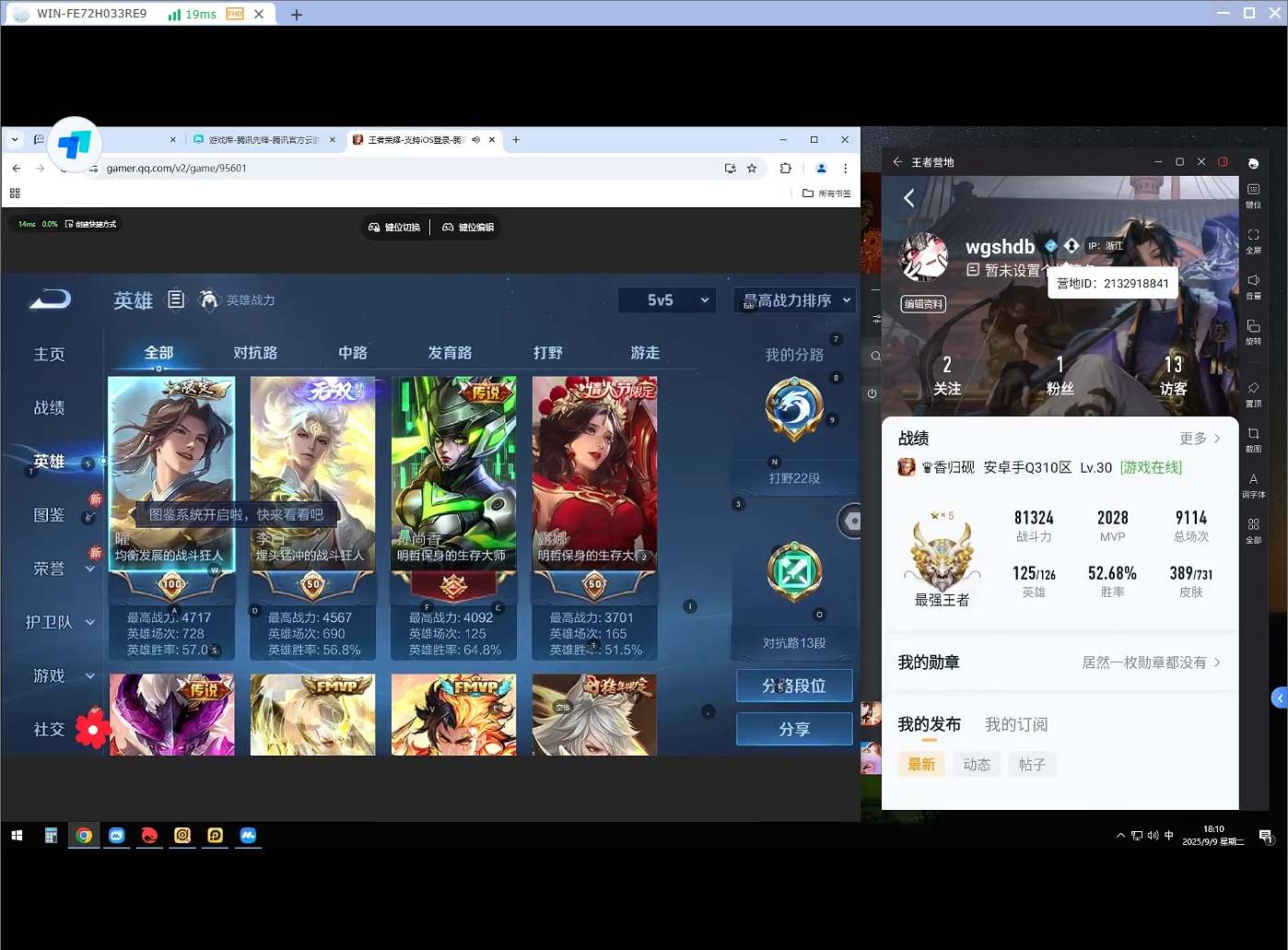Open 键位 keymap tool in emulator sidebar
1288x950 pixels.
point(1253,196)
